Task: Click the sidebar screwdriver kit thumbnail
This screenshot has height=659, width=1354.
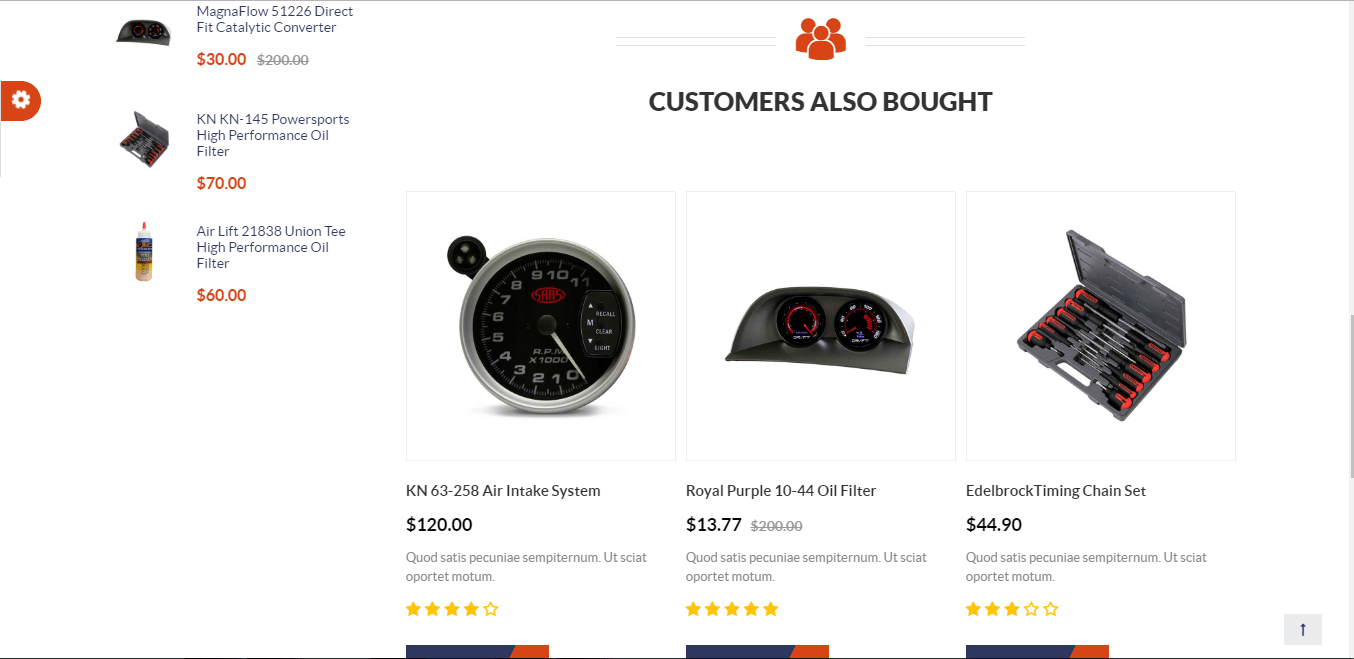Action: pyautogui.click(x=144, y=138)
